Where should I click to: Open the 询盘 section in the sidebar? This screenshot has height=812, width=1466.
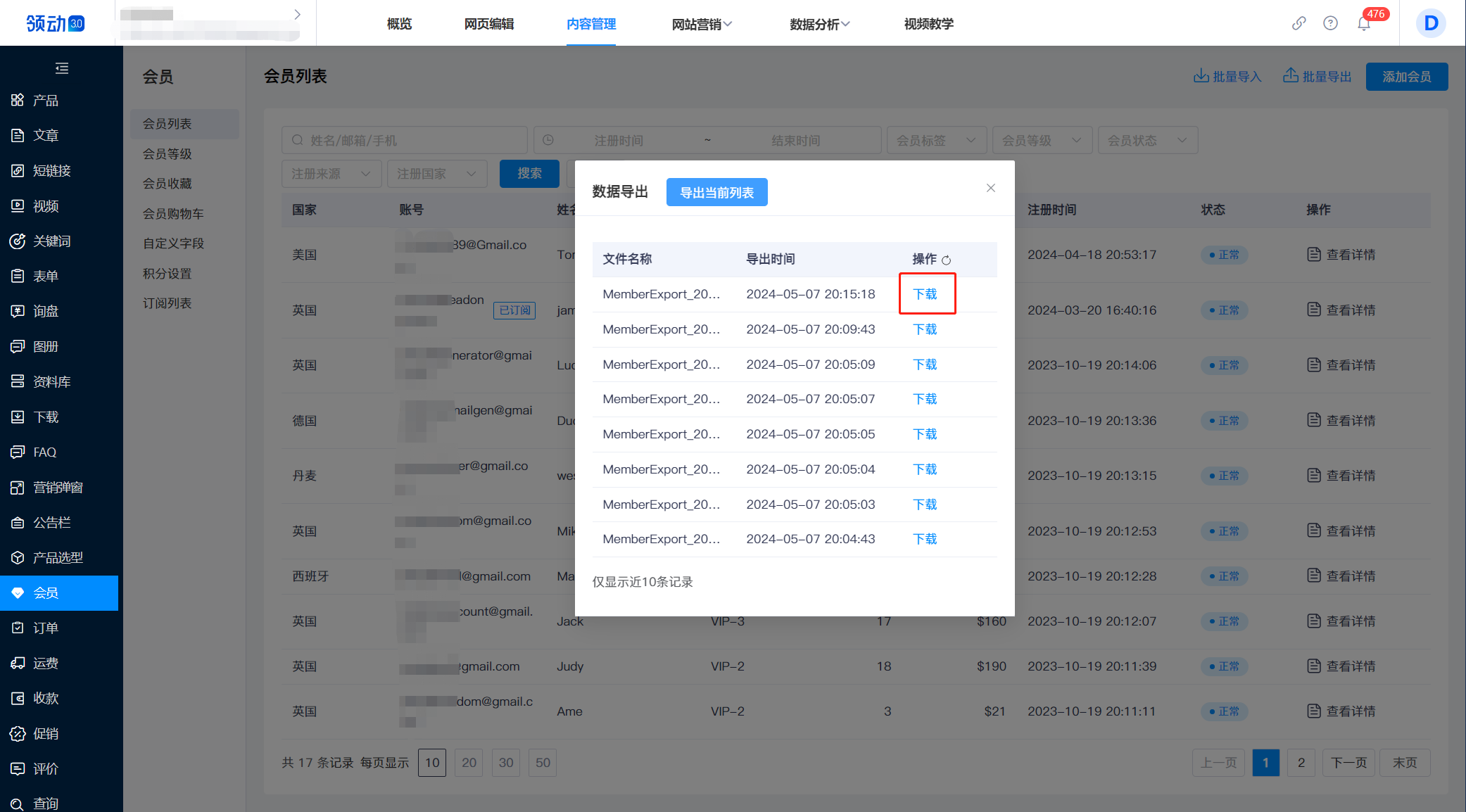[46, 311]
